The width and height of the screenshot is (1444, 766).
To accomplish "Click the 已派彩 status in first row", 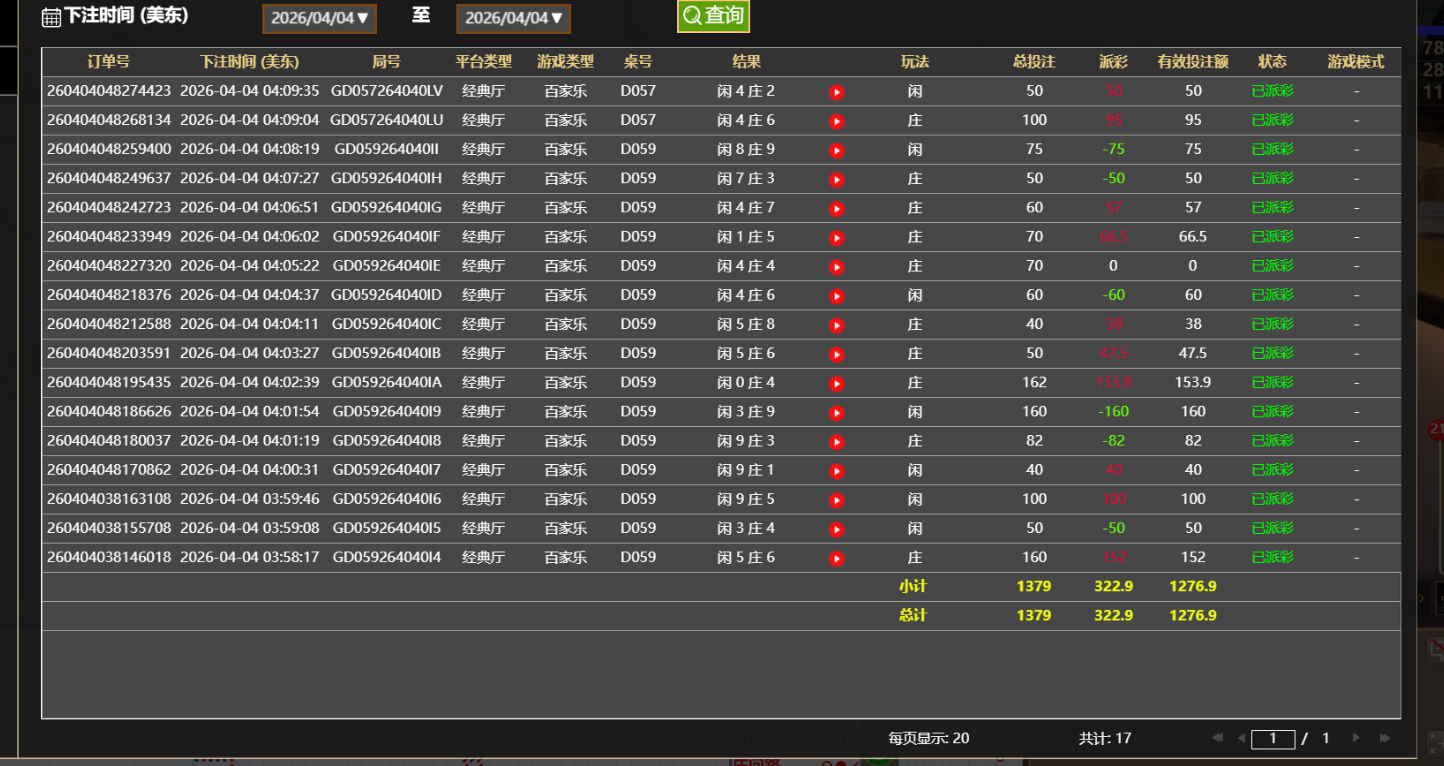I will click(1272, 91).
